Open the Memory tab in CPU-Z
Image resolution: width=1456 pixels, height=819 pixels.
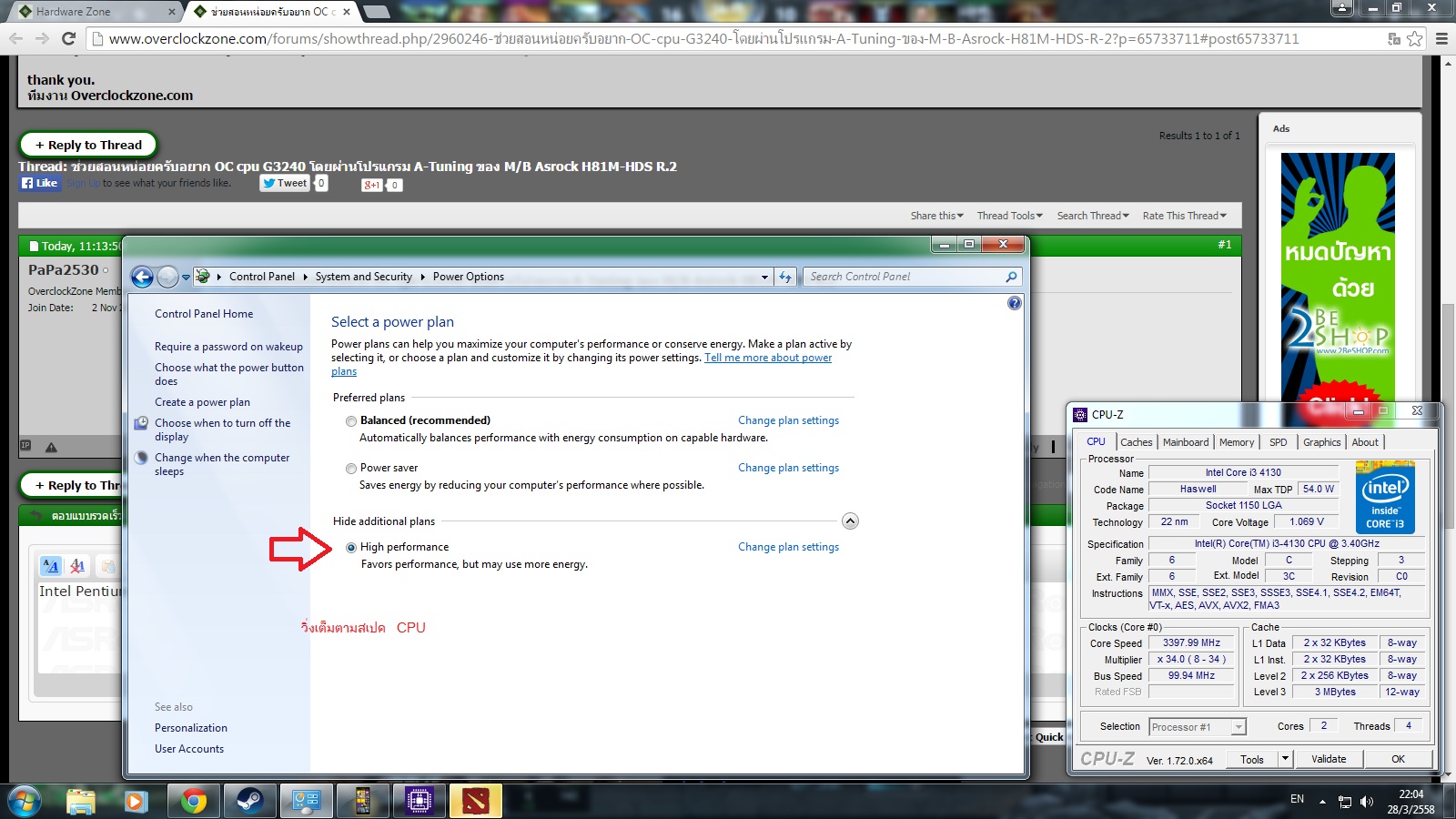(1237, 442)
